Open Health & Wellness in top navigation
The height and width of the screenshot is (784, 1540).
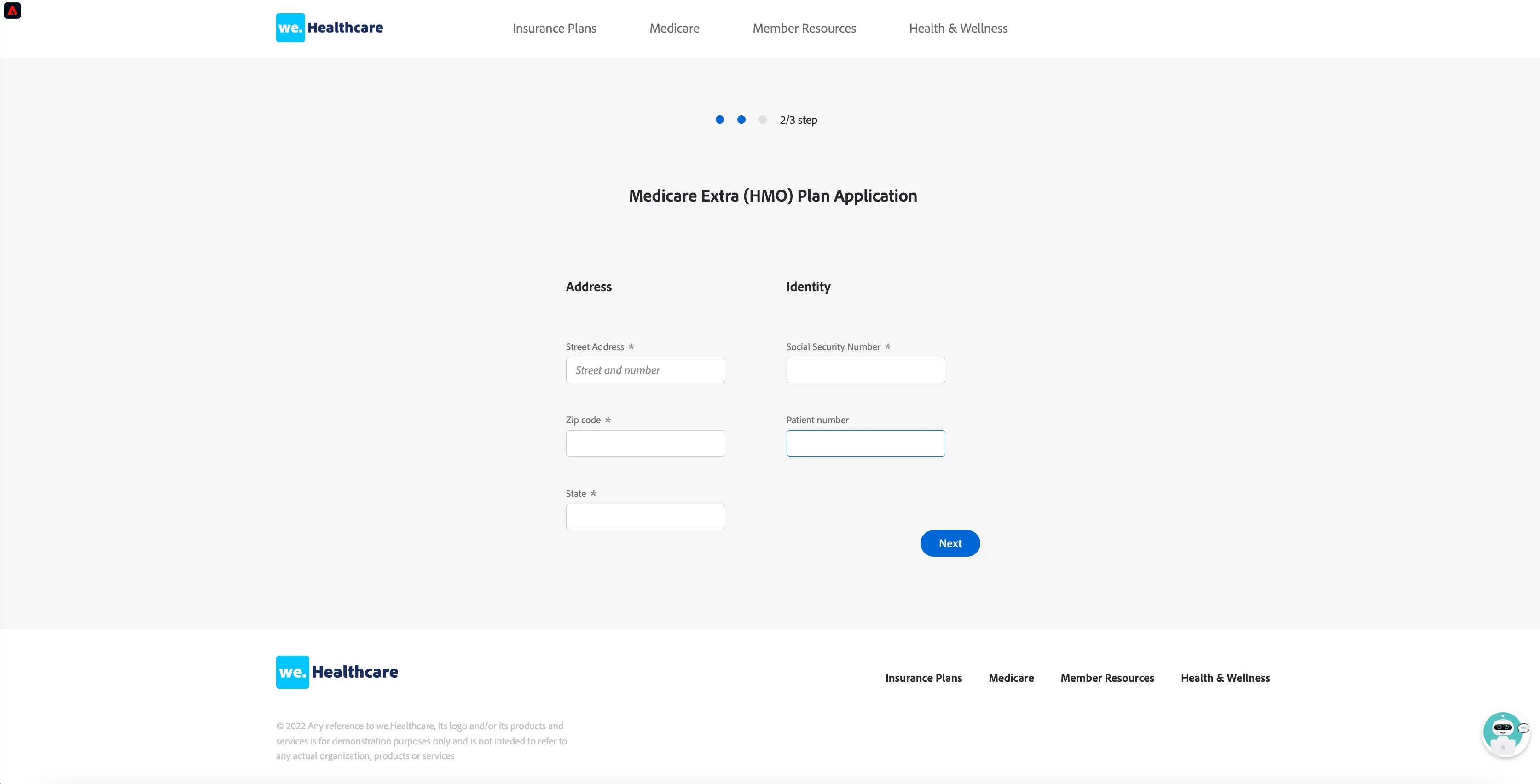(x=958, y=28)
